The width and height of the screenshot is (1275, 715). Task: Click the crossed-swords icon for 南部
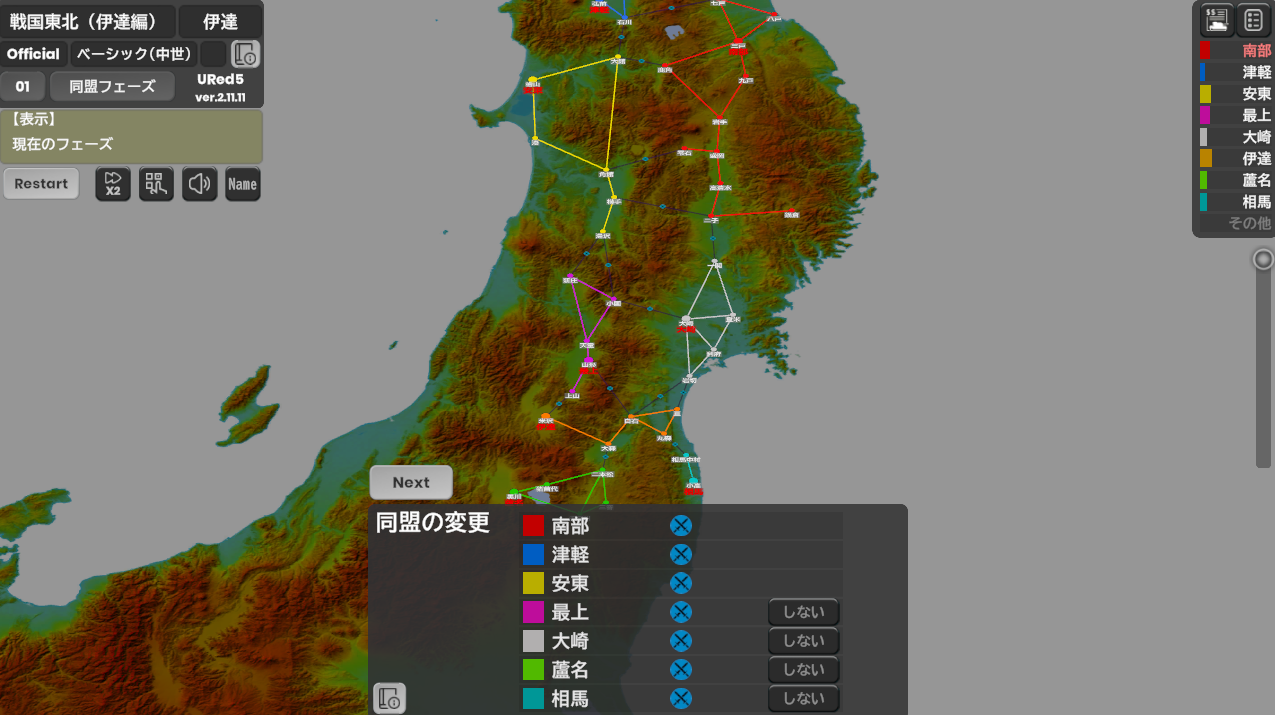click(x=680, y=526)
